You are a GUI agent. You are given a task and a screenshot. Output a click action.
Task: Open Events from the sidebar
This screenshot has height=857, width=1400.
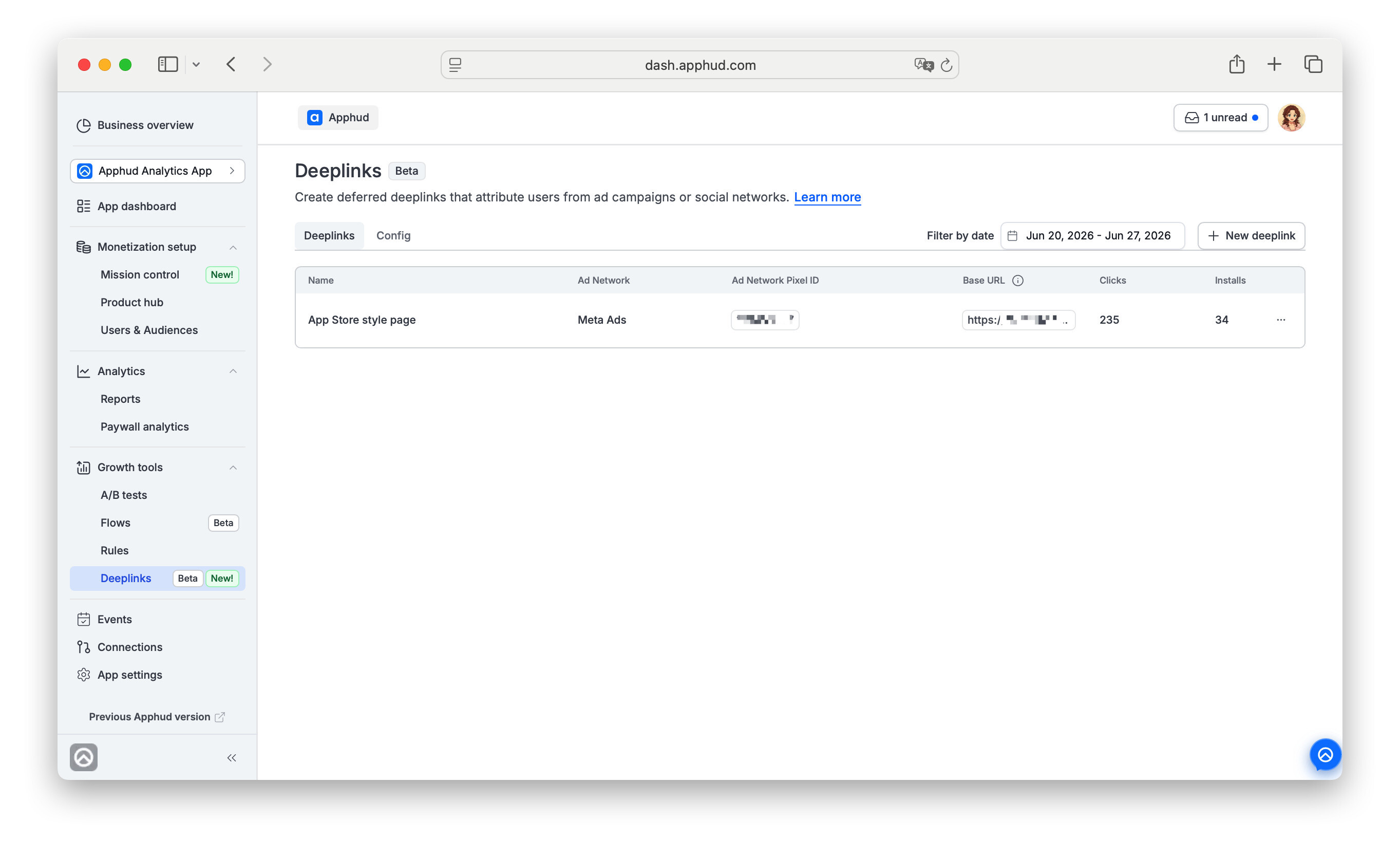pos(105,620)
